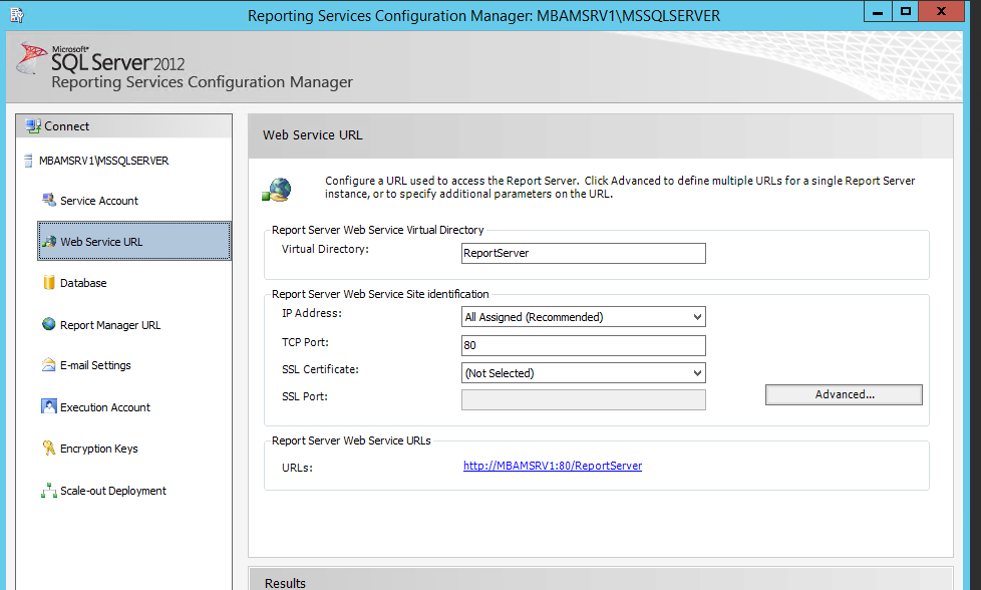Click the 'Virtual Directory:' label

click(x=325, y=249)
